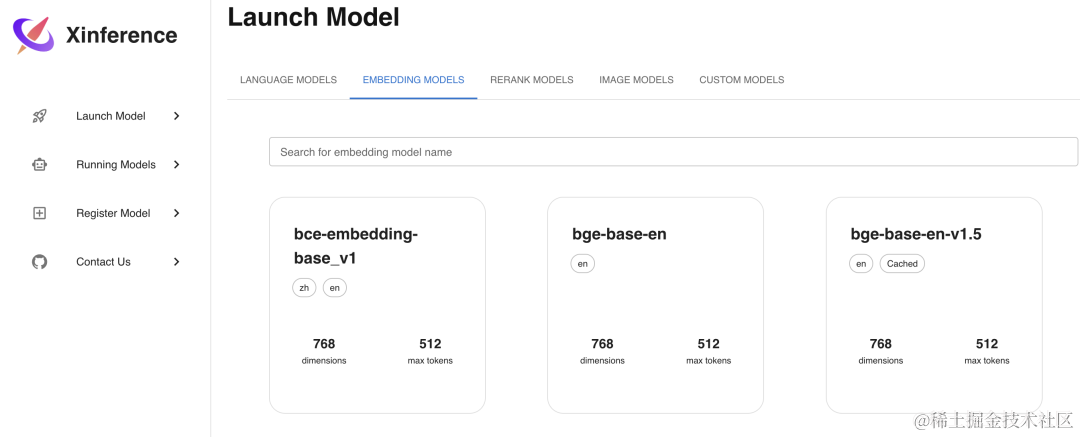This screenshot has height=437, width=1080.
Task: Click the plus-box Register Model icon
Action: coord(40,213)
